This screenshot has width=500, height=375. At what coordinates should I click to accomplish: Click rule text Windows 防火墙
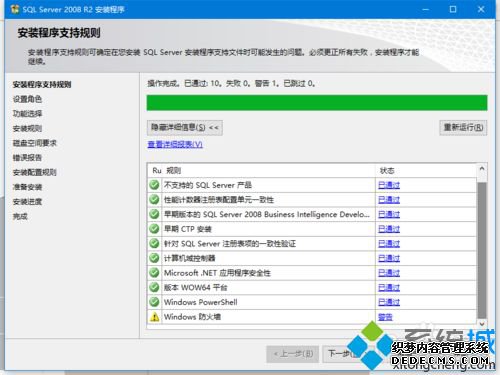point(192,317)
